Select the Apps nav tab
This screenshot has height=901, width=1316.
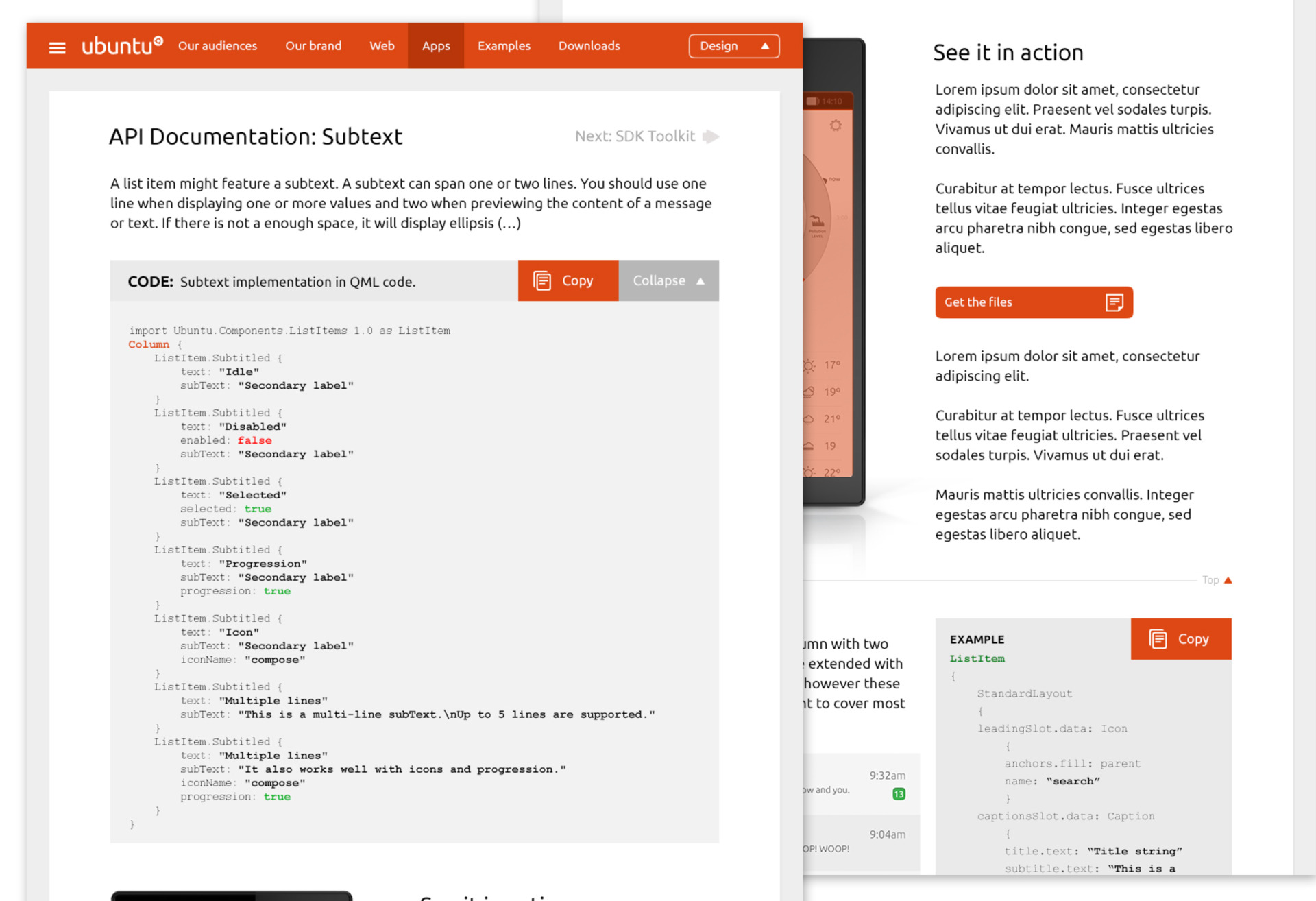tap(436, 46)
